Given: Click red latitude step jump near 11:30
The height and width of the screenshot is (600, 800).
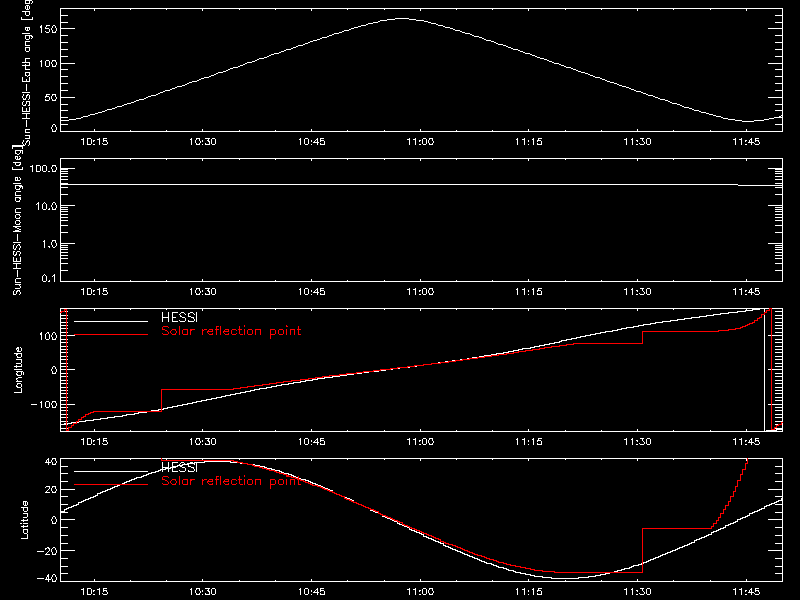Looking at the screenshot, I should pos(642,551).
